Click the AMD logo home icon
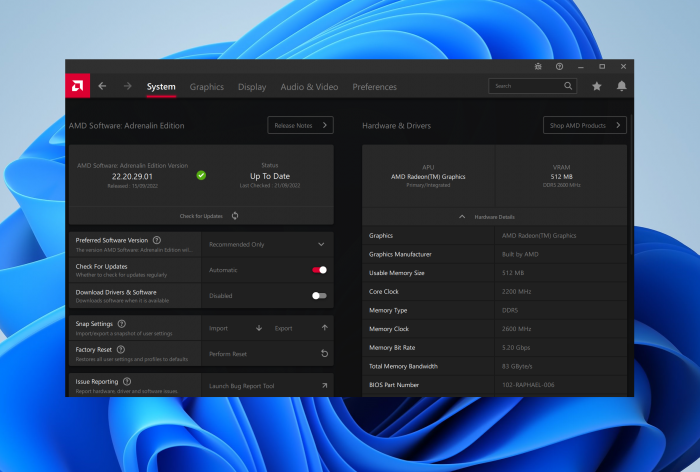Screen dimensions: 700x472 [x=78, y=87]
